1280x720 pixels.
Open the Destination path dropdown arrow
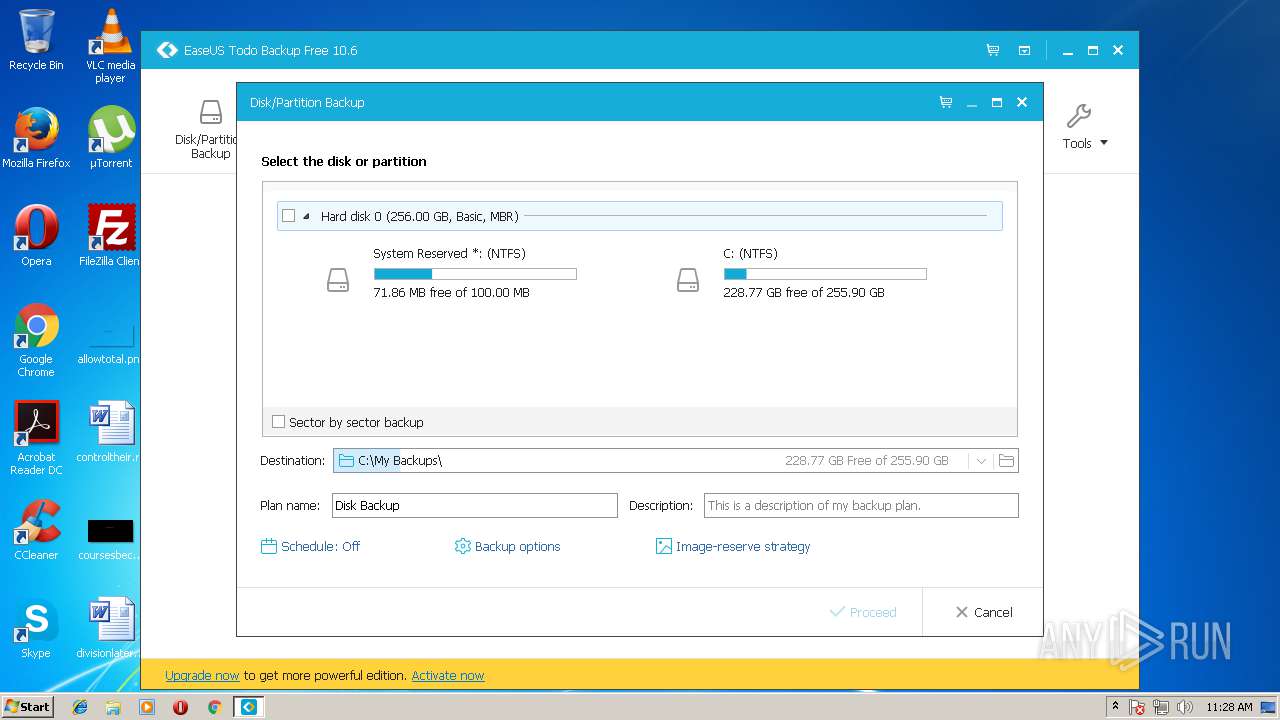pyautogui.click(x=981, y=461)
